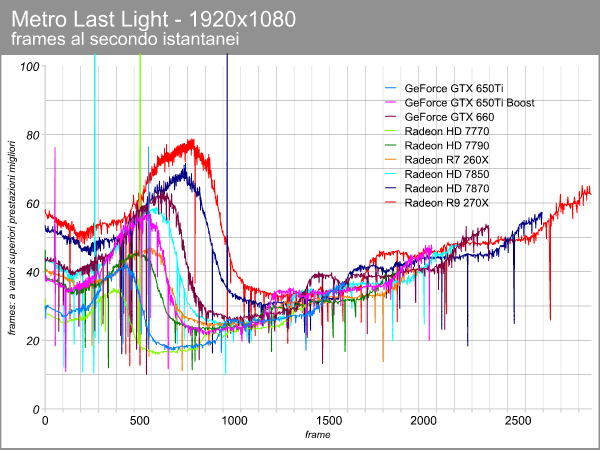Viewport: 600px width, 450px height.
Task: Select 'Radeon HD 7870' legend label
Action: pos(447,189)
